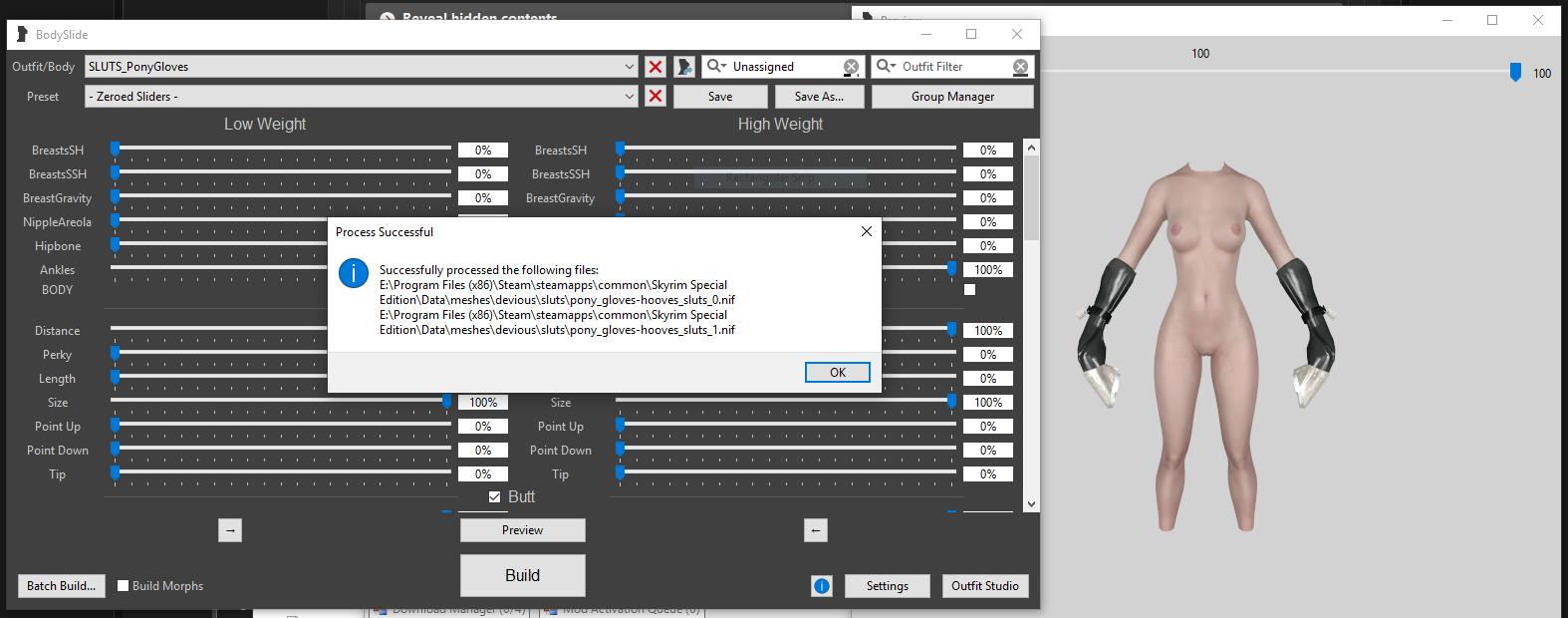Click the Low Weight BreastsSH 0% value field
This screenshot has width=1568, height=618.
click(483, 151)
